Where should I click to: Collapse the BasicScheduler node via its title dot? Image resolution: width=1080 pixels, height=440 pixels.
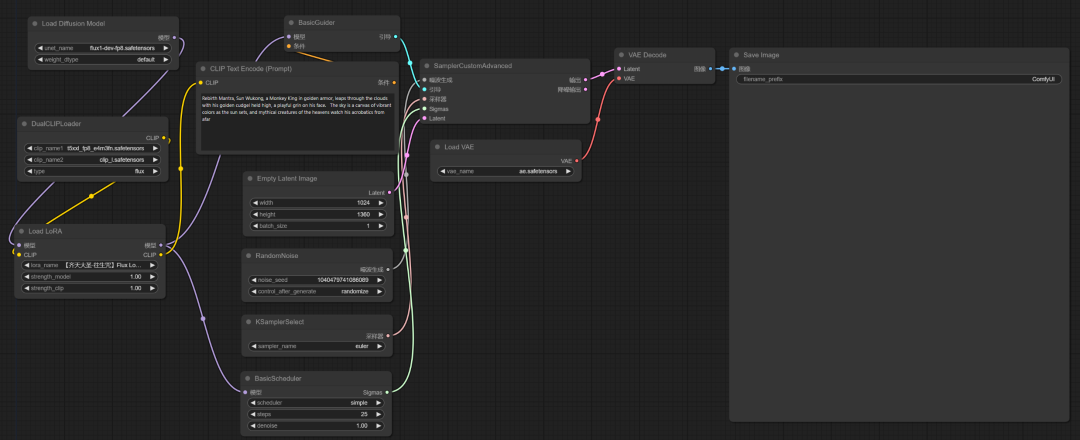(248, 378)
